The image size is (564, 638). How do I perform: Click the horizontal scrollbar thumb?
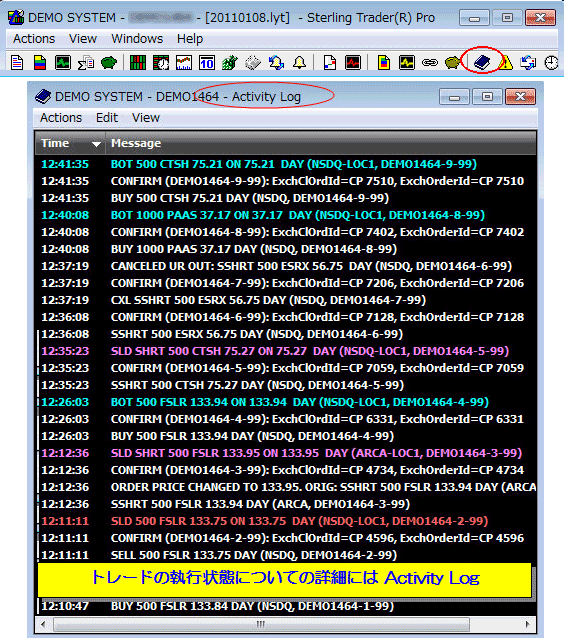click(x=261, y=624)
